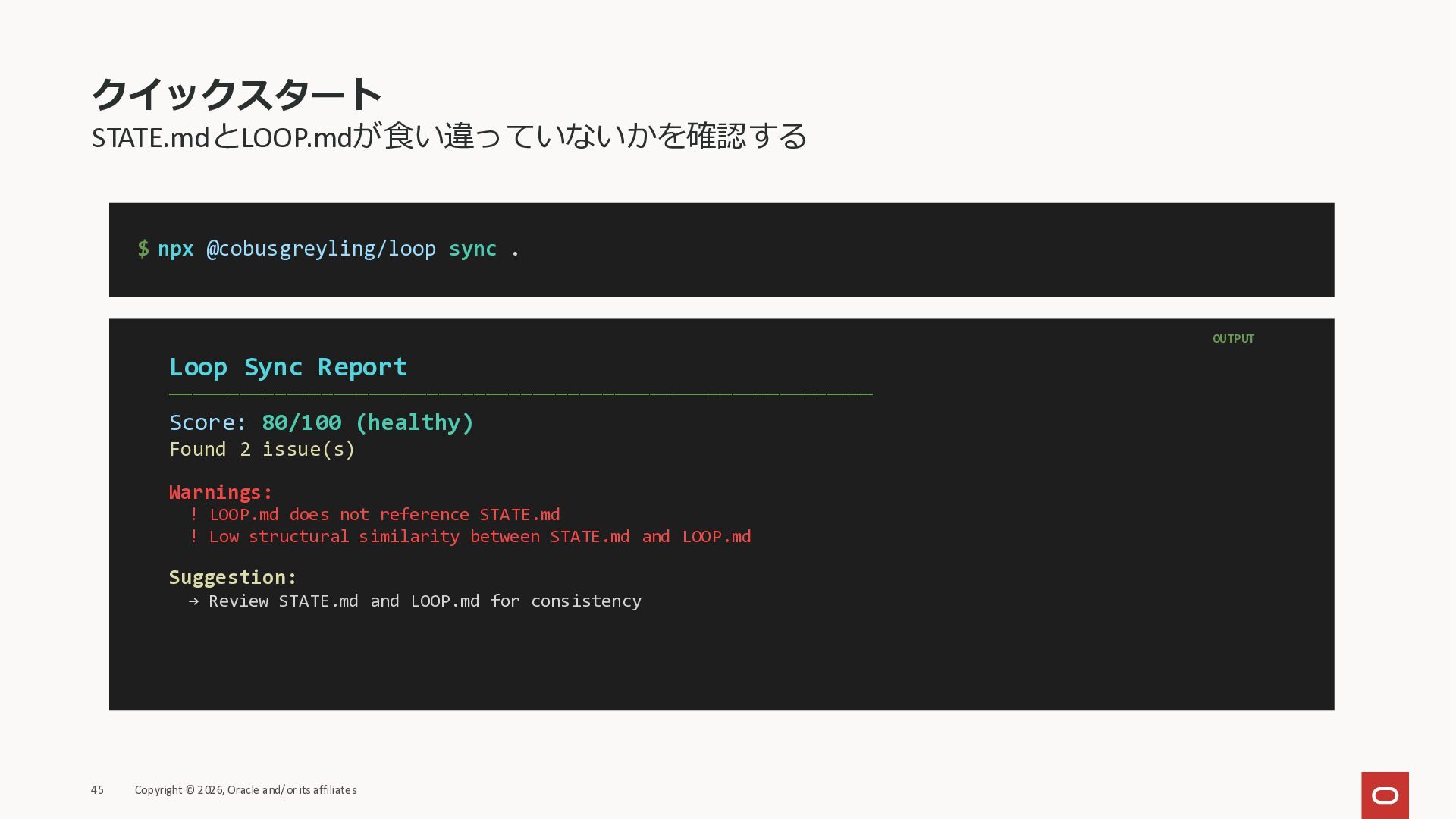This screenshot has width=1456, height=819.
Task: Click the Loop Sync Report heading
Action: click(288, 367)
